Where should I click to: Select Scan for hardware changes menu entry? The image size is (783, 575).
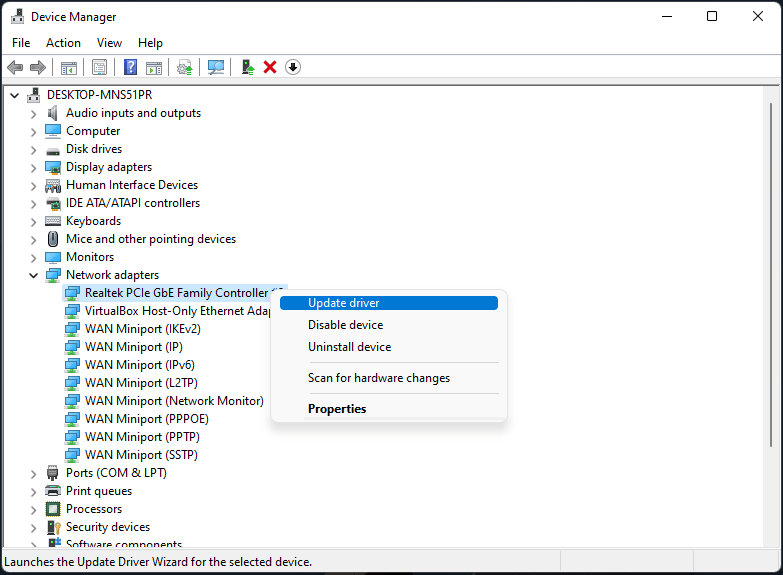[x=389, y=378]
